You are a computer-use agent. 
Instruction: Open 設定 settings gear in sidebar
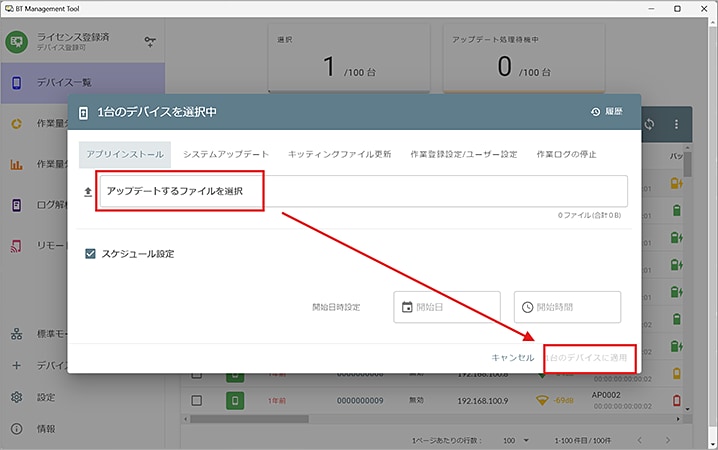(17, 397)
